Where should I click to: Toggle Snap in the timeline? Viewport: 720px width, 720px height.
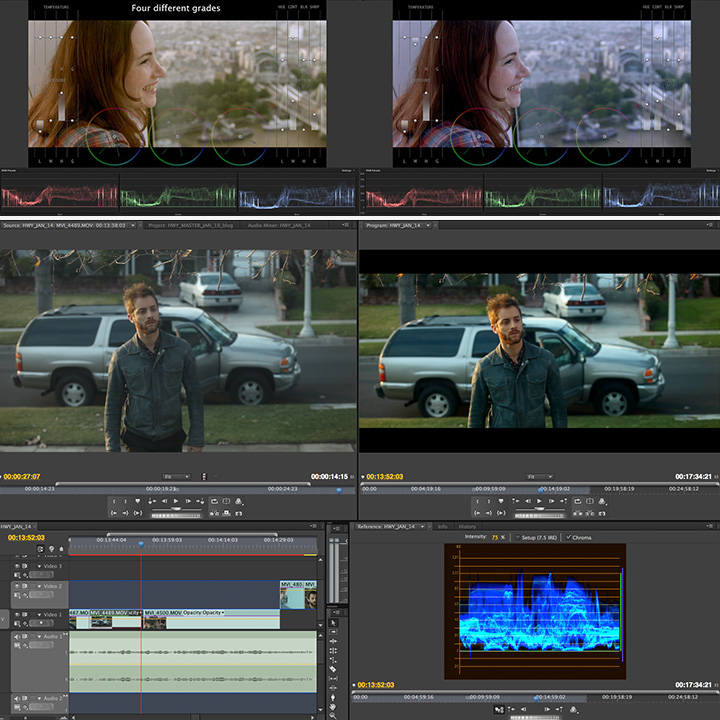click(41, 549)
